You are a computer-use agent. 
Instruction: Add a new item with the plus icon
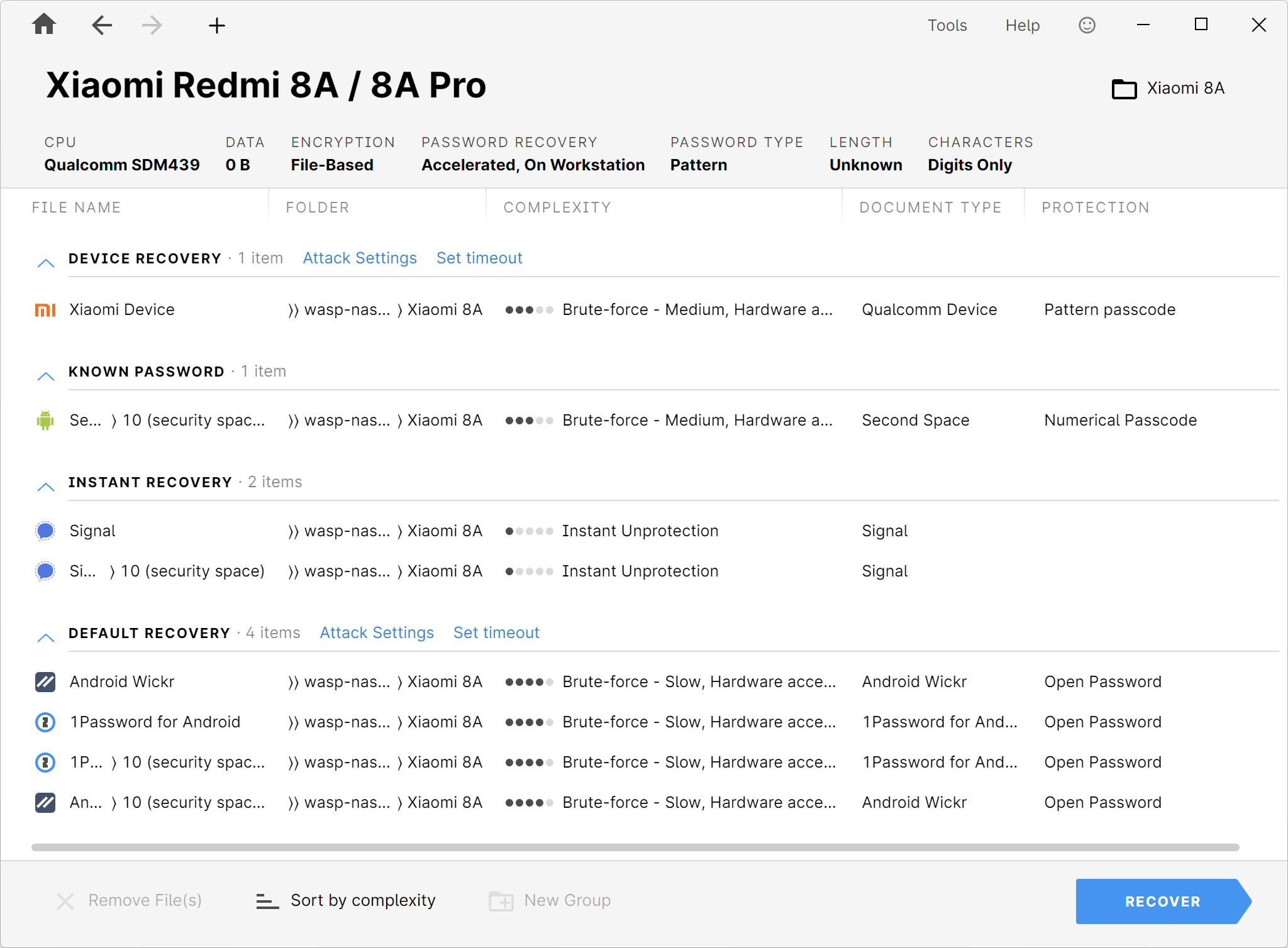[x=217, y=25]
